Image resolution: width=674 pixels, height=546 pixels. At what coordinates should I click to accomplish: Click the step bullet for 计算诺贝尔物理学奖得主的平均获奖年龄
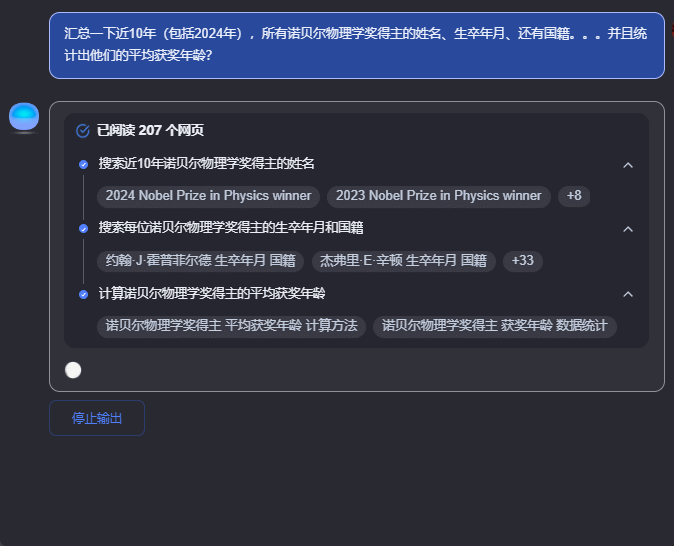83,294
